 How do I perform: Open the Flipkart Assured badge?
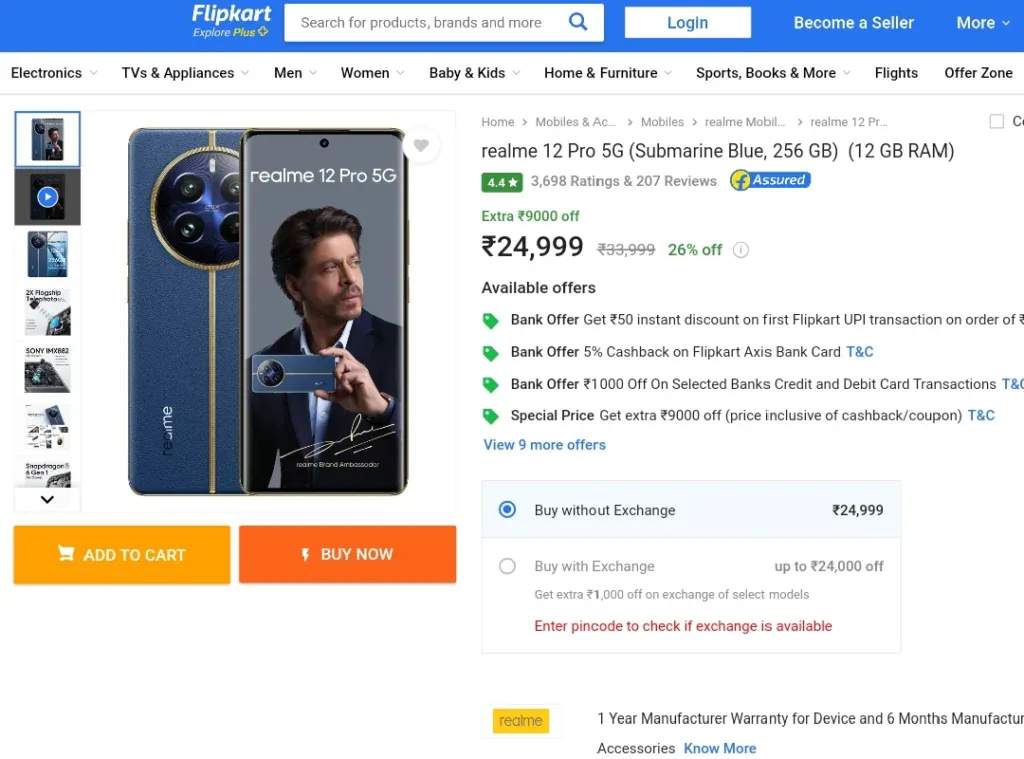pyautogui.click(x=771, y=180)
